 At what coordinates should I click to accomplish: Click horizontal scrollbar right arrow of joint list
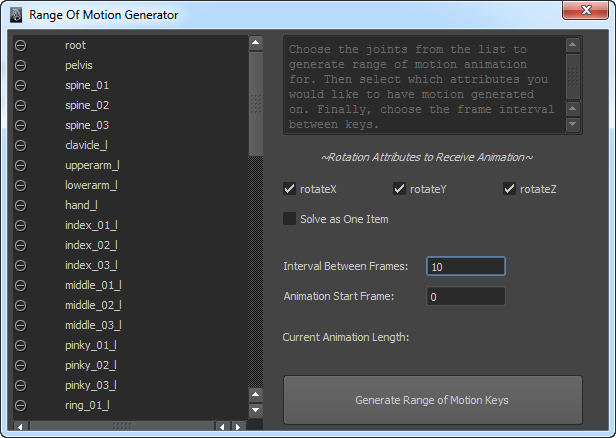coord(238,426)
